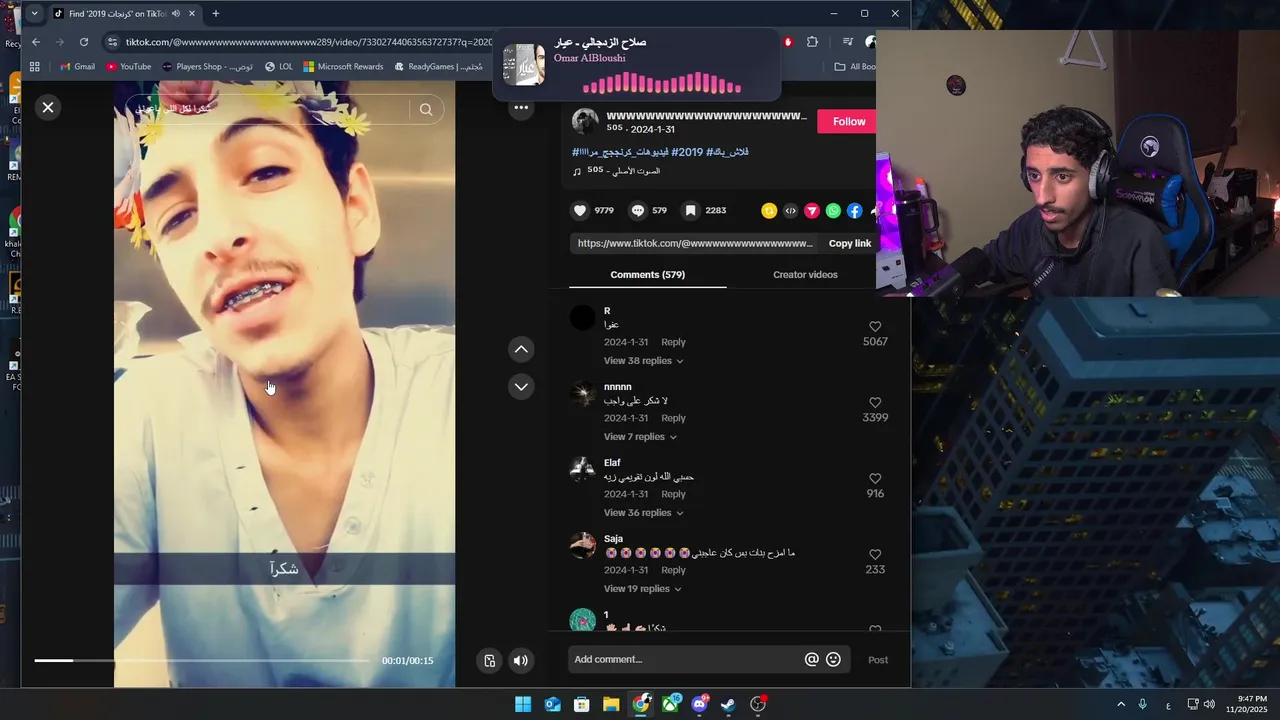1280x720 pixels.
Task: Click the Copy link button
Action: click(850, 243)
